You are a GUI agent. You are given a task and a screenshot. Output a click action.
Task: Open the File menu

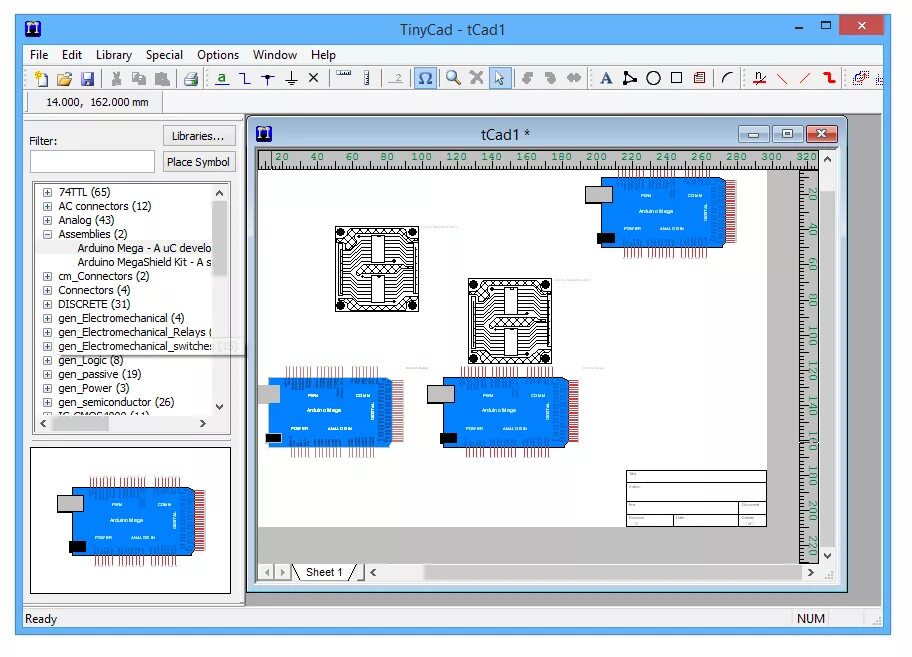[x=39, y=55]
